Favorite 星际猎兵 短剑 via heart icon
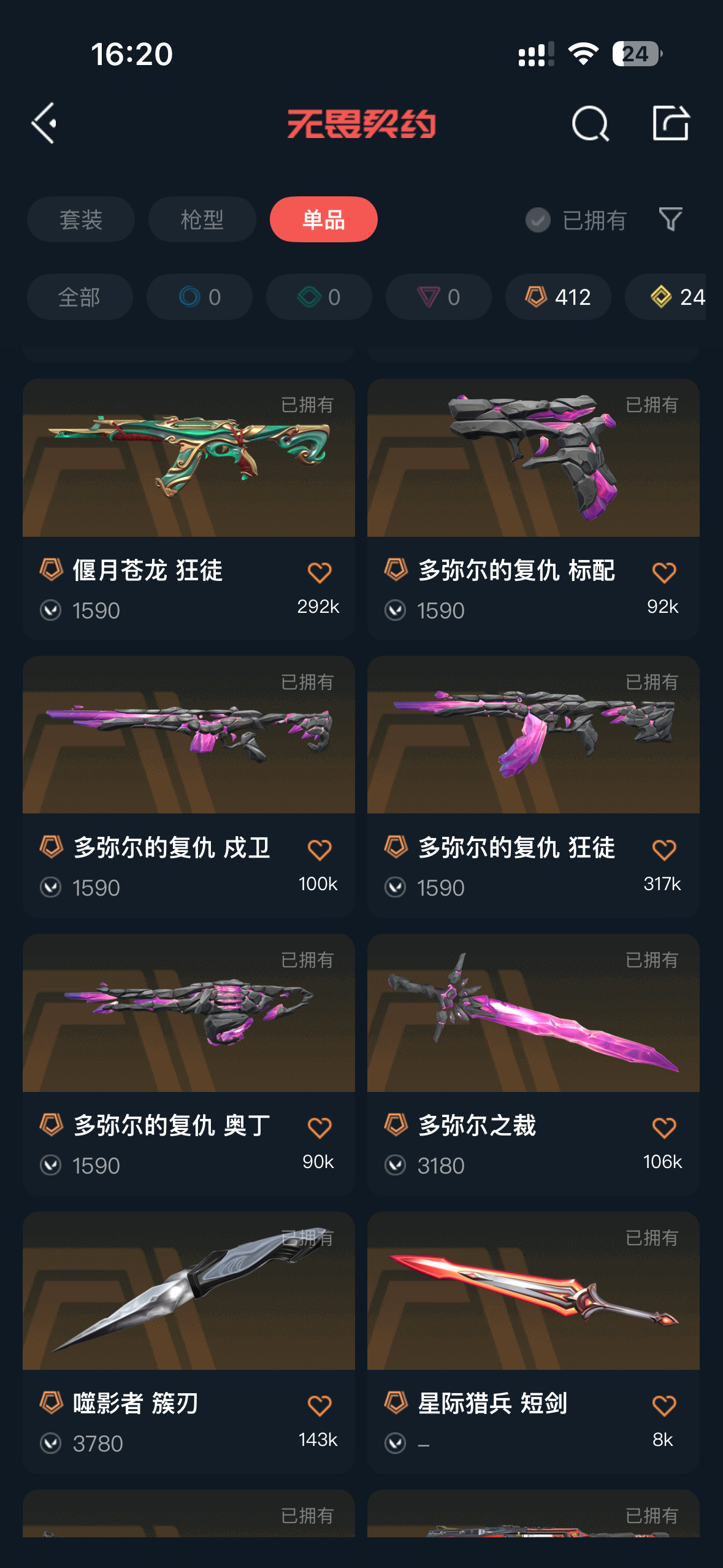The image size is (723, 1568). (x=664, y=1405)
